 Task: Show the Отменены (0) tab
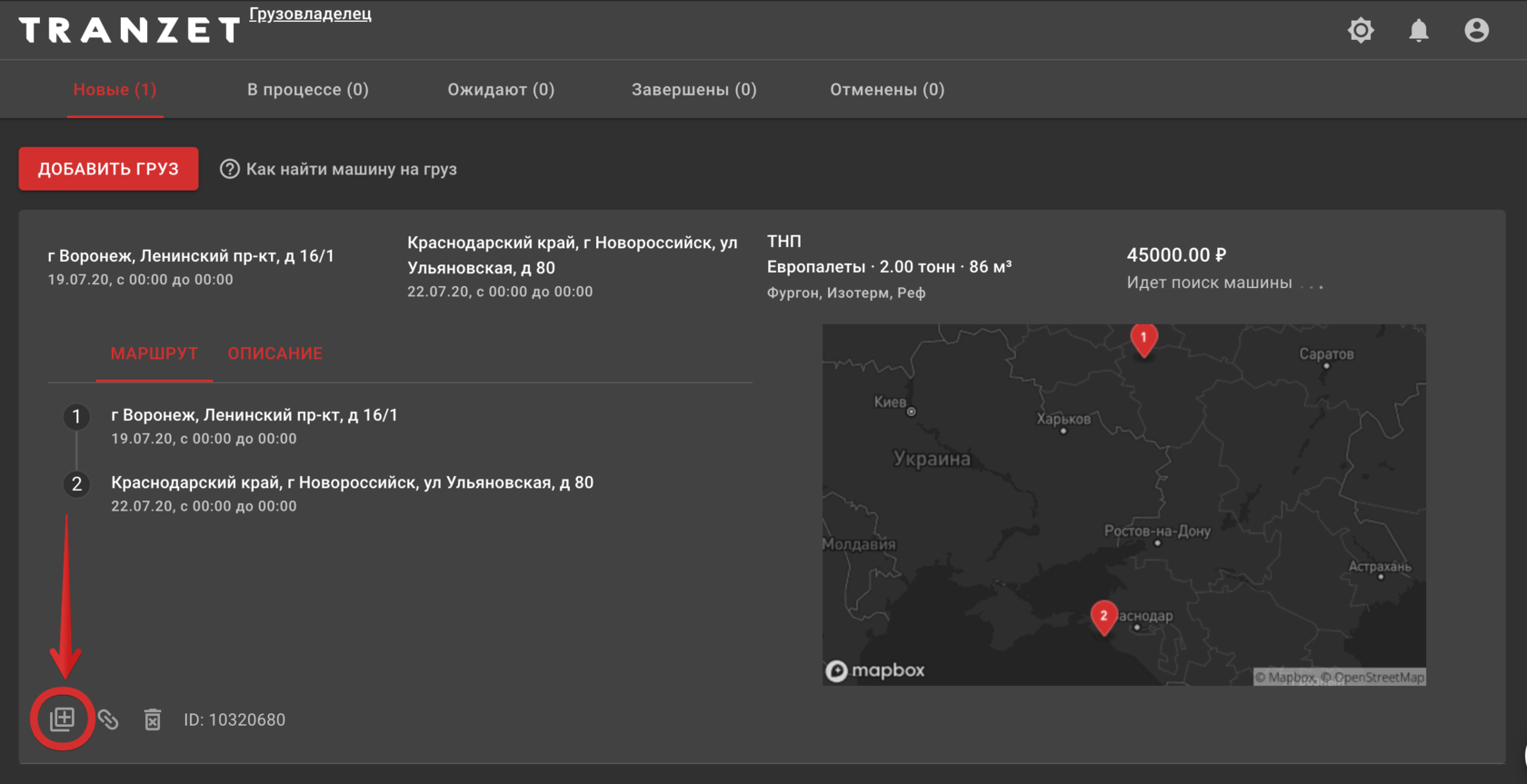[x=887, y=89]
